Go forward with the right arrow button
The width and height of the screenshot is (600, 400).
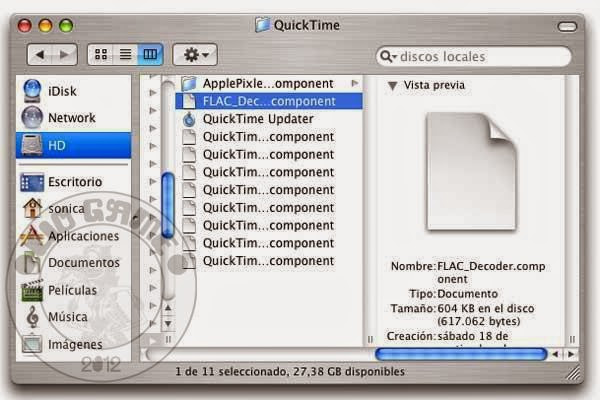[x=65, y=55]
